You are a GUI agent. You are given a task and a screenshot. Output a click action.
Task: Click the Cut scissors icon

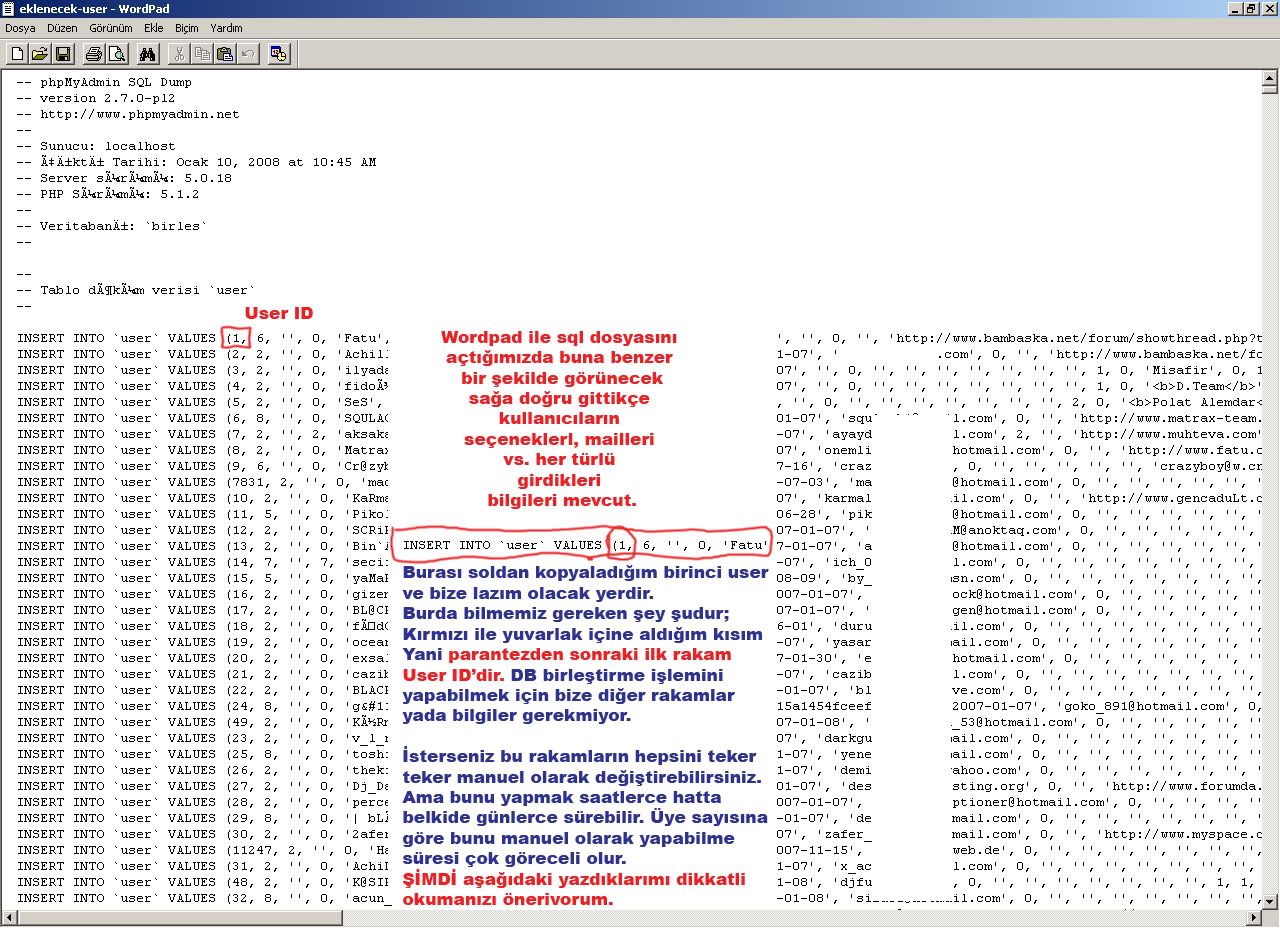click(x=179, y=54)
